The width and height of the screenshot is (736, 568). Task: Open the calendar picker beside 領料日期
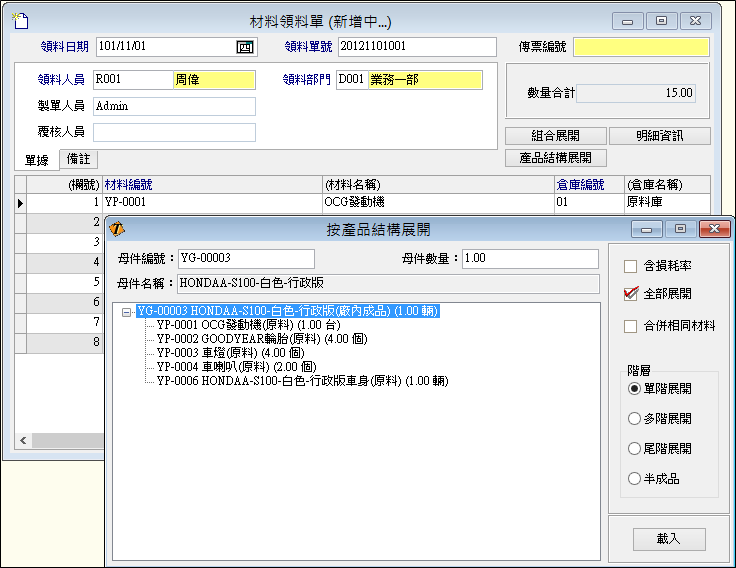245,47
